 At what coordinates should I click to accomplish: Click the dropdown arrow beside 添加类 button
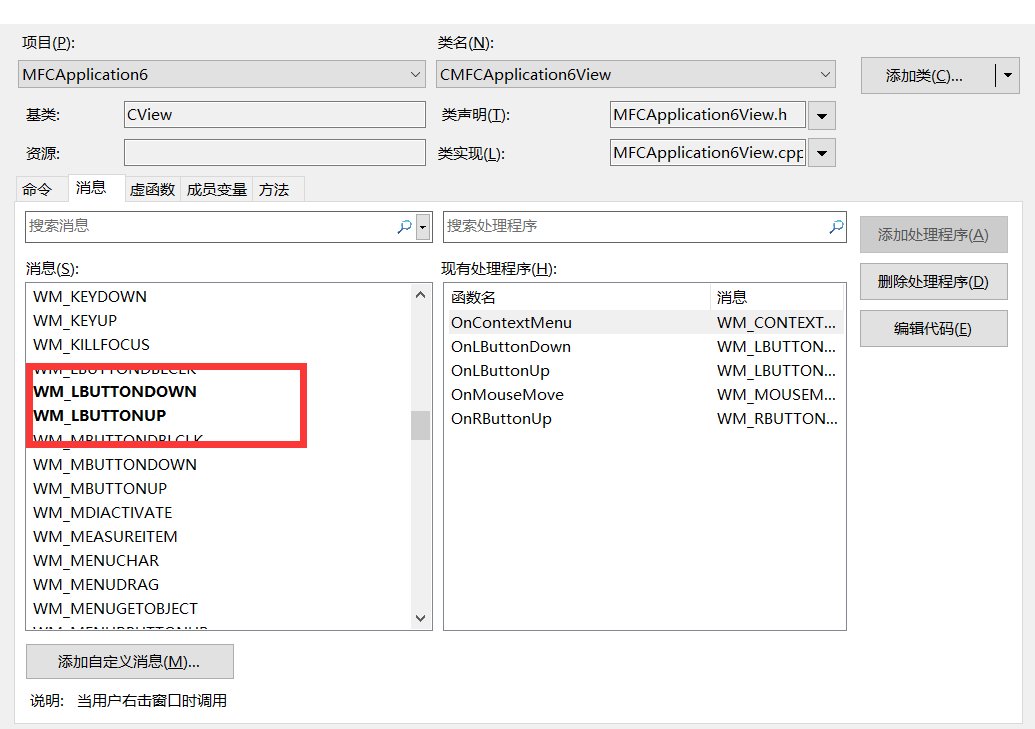pos(1008,75)
